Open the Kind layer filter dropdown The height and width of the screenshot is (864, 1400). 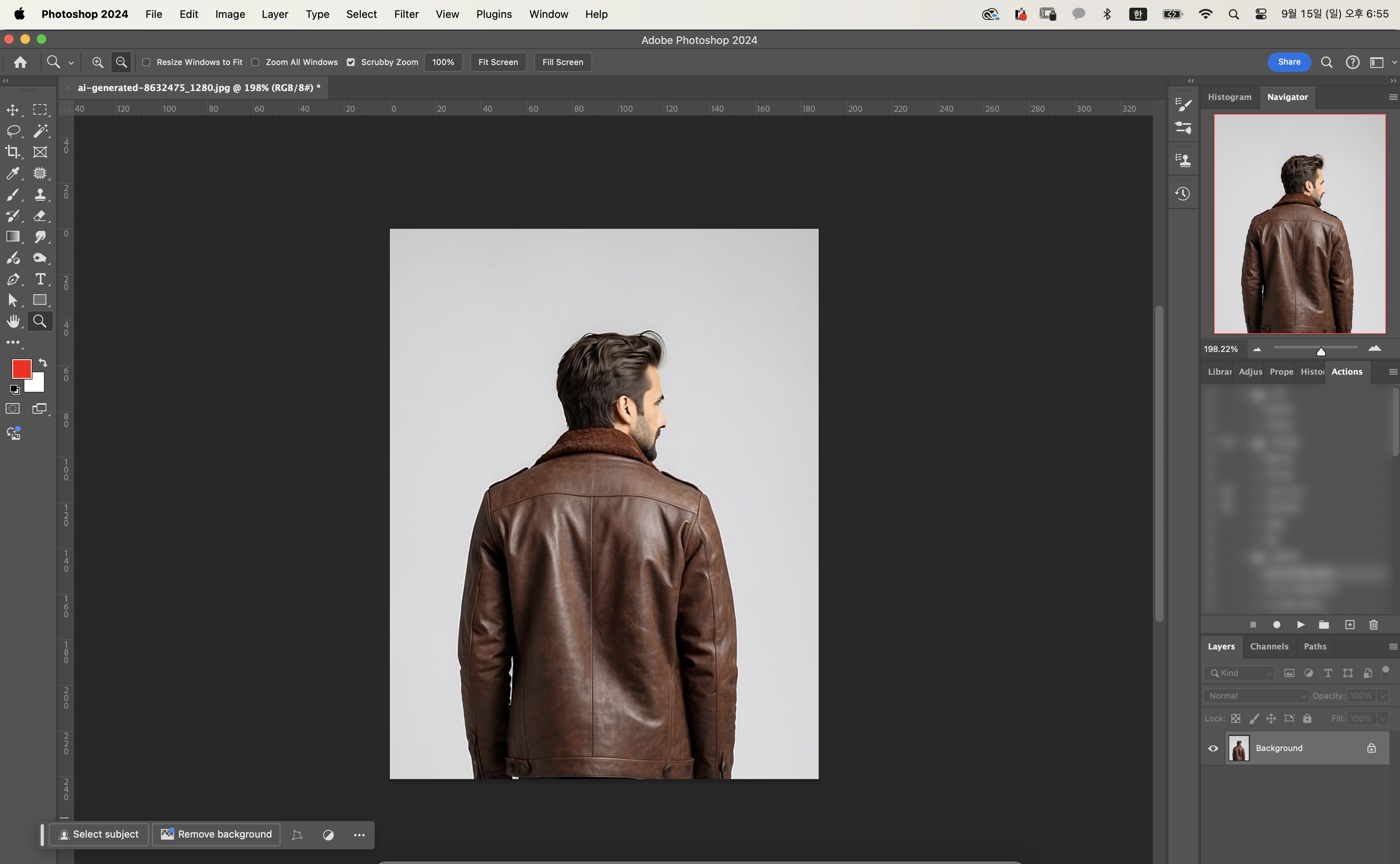(x=1239, y=673)
